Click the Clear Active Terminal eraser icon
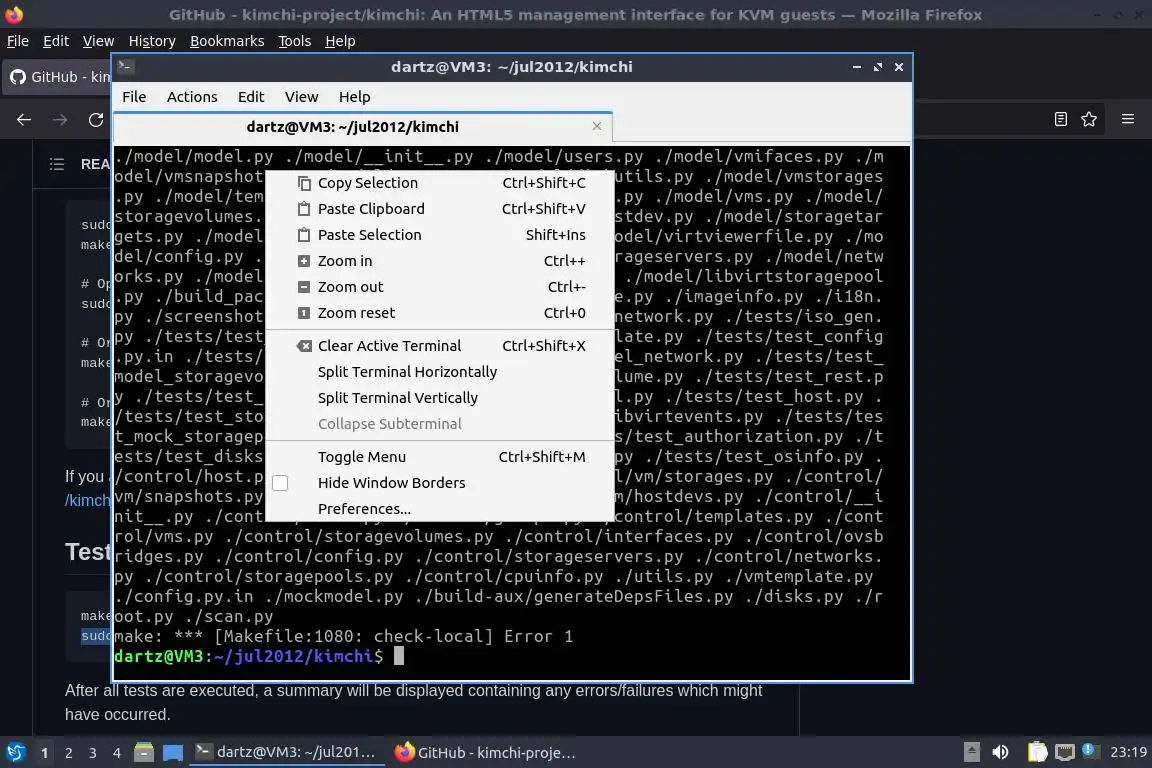 pos(303,346)
